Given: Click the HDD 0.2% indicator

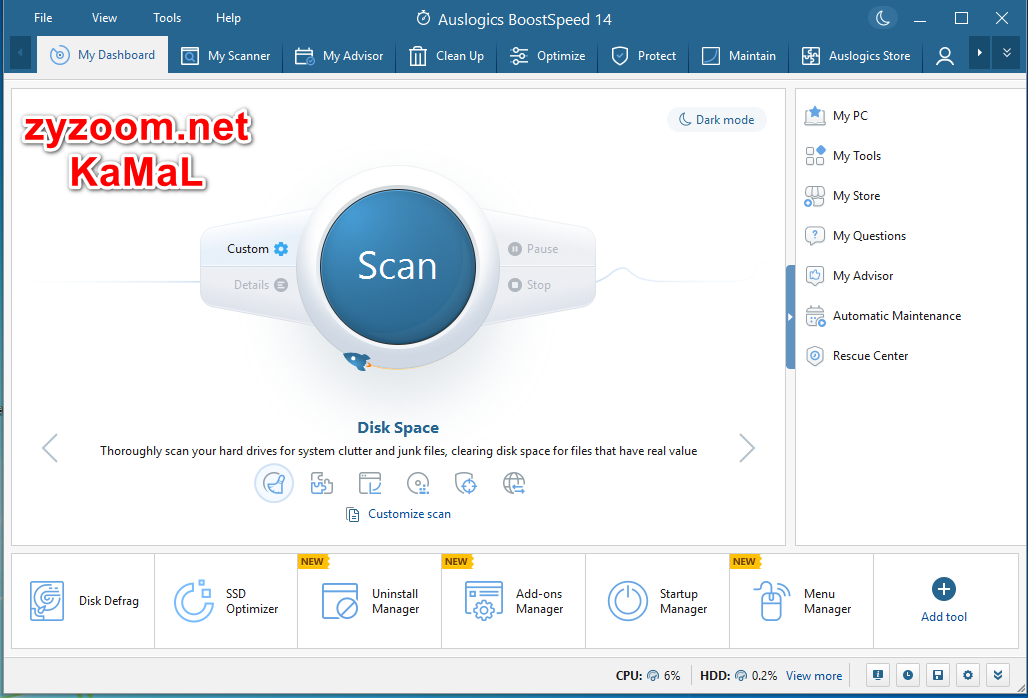Looking at the screenshot, I should coord(738,676).
